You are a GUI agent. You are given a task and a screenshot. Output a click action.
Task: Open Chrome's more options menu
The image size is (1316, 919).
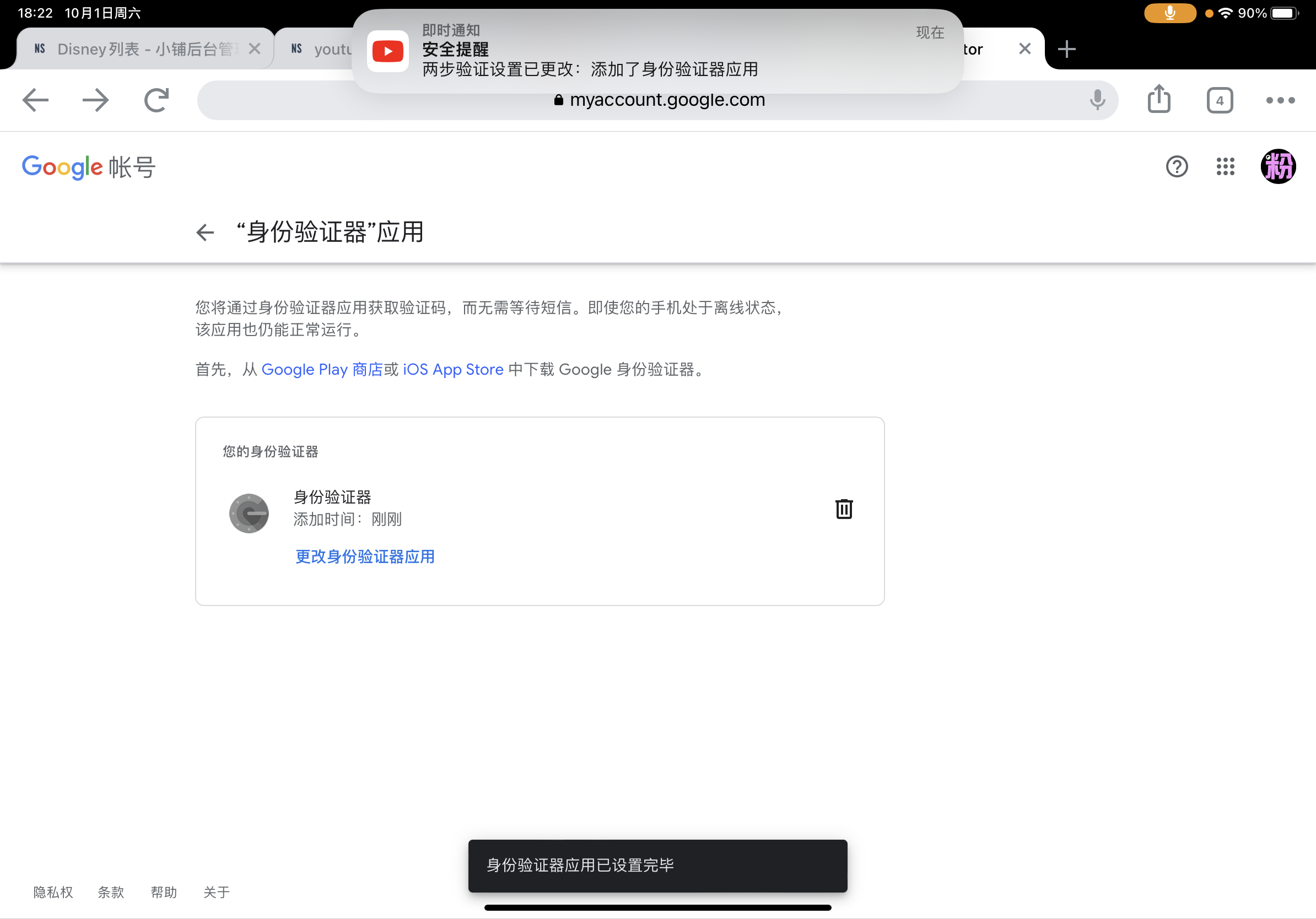click(x=1279, y=100)
